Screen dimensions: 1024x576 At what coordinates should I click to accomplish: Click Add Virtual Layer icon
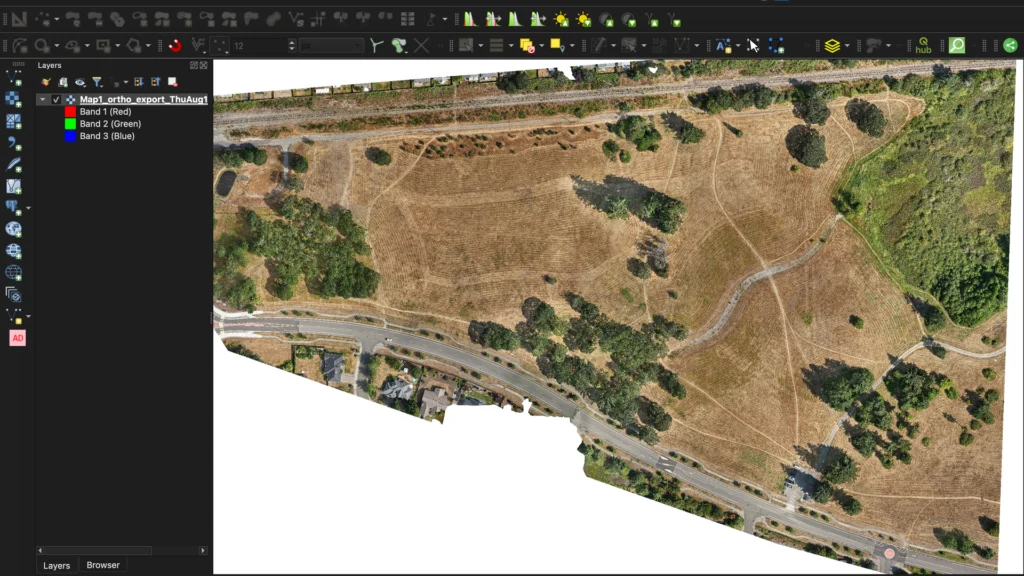click(14, 186)
